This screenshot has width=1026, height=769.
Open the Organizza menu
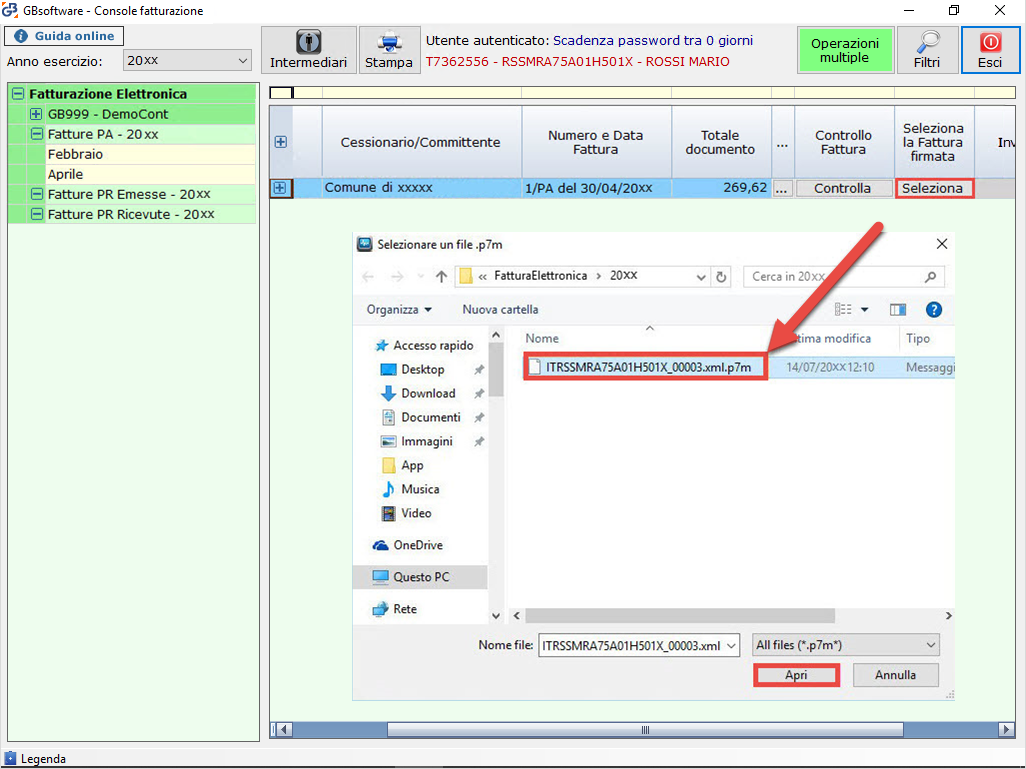click(x=399, y=310)
